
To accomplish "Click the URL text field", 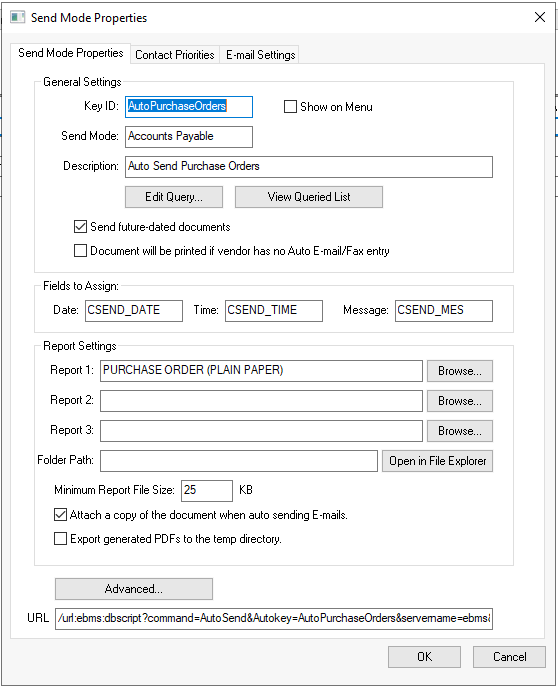I will click(274, 619).
